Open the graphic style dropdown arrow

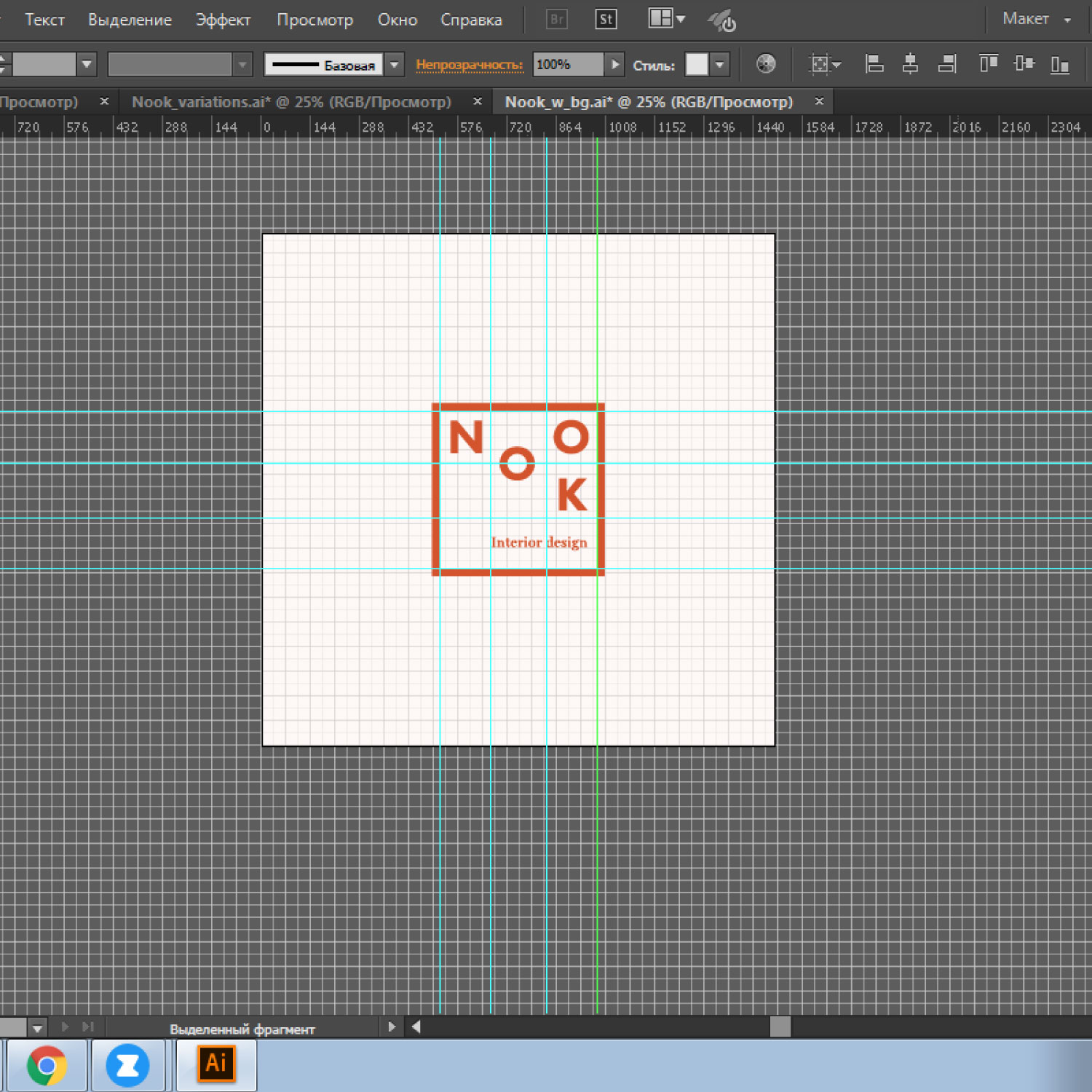click(719, 64)
